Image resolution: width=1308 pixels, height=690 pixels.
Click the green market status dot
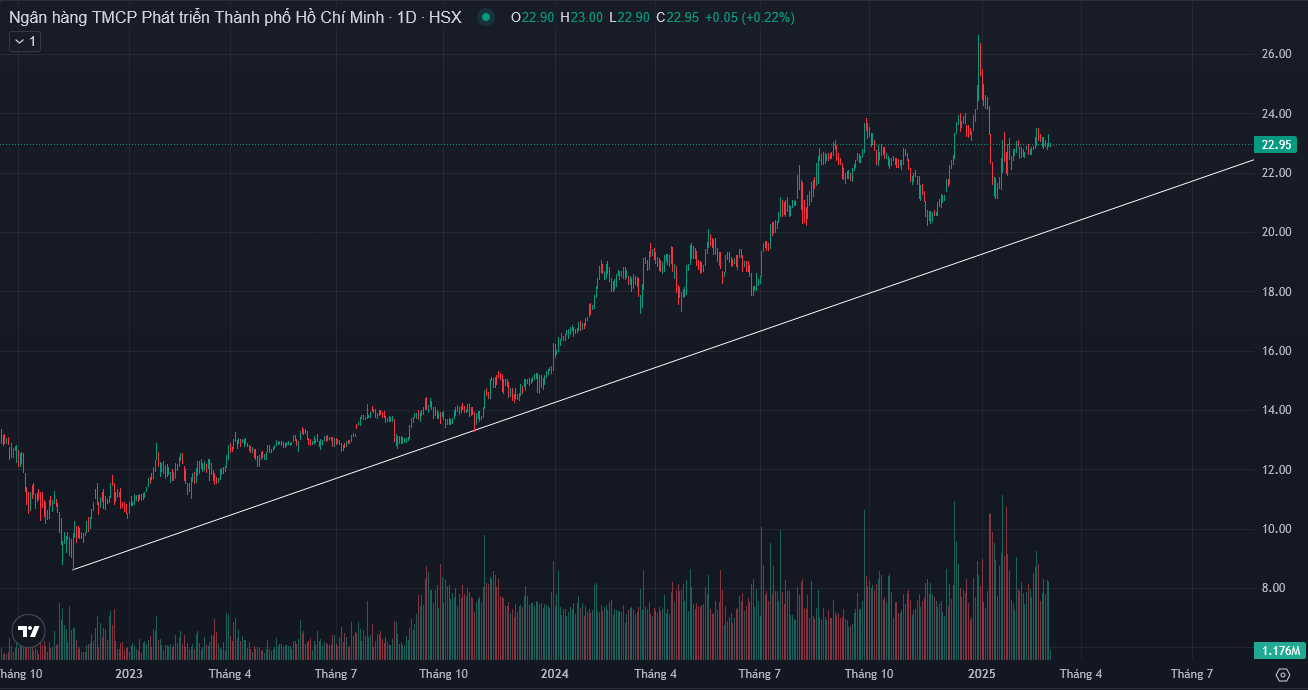click(486, 17)
